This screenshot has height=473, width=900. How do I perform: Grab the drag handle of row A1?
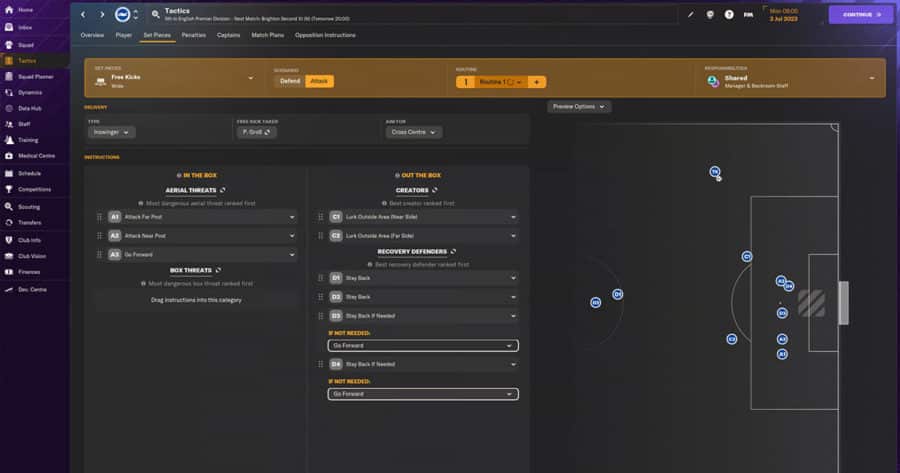[99, 217]
